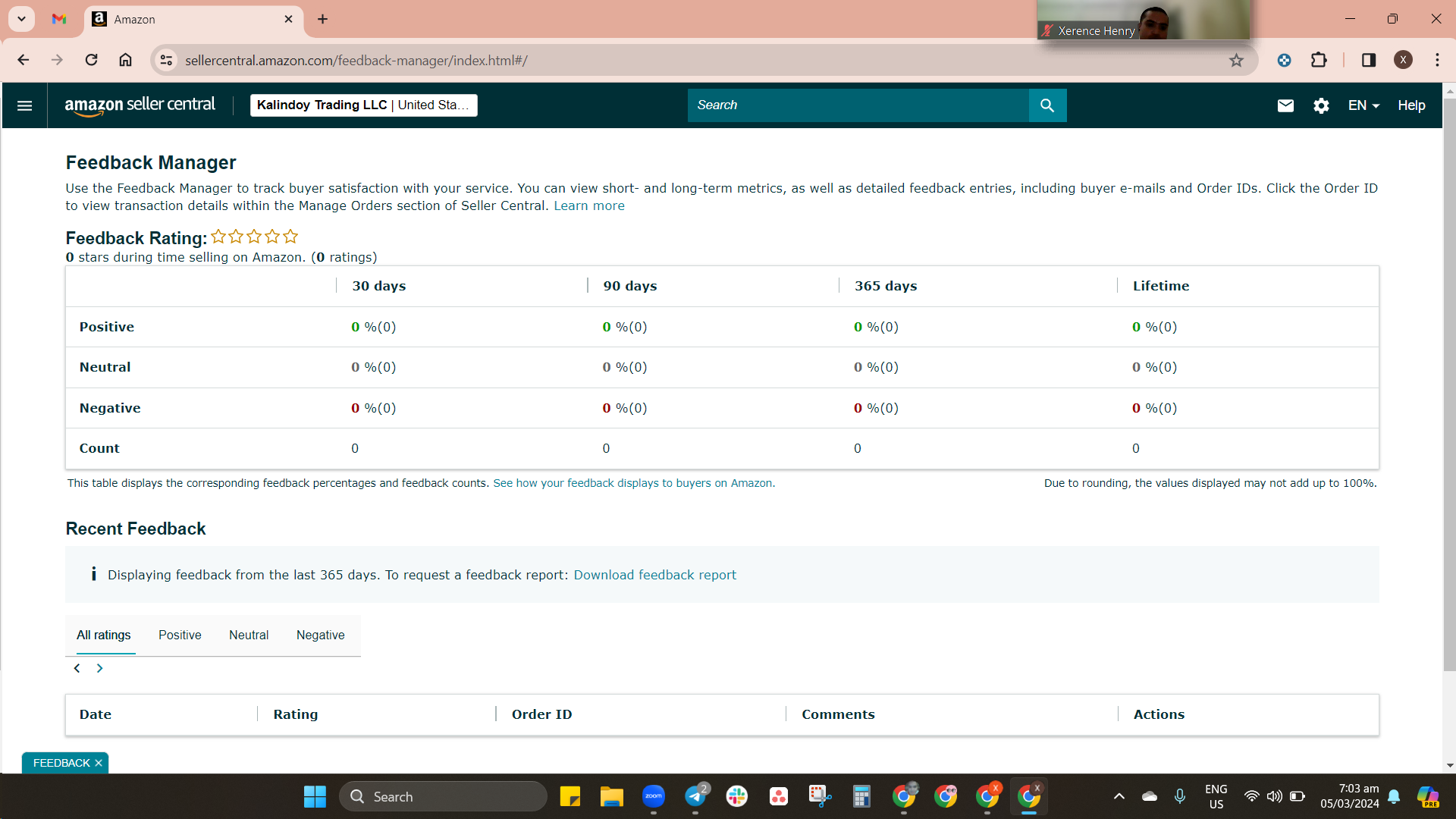Open Chrome tab search dropdown arrow
This screenshot has width=1456, height=819.
pos(22,19)
